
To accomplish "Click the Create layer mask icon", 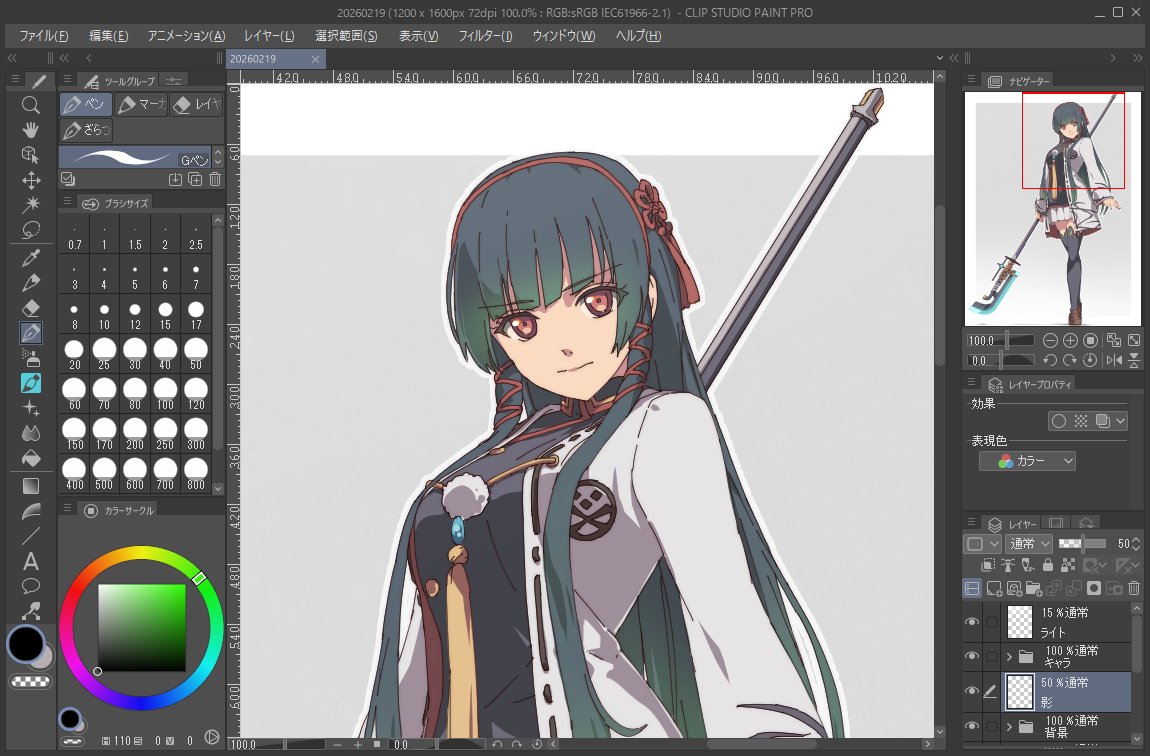I will tap(1094, 588).
